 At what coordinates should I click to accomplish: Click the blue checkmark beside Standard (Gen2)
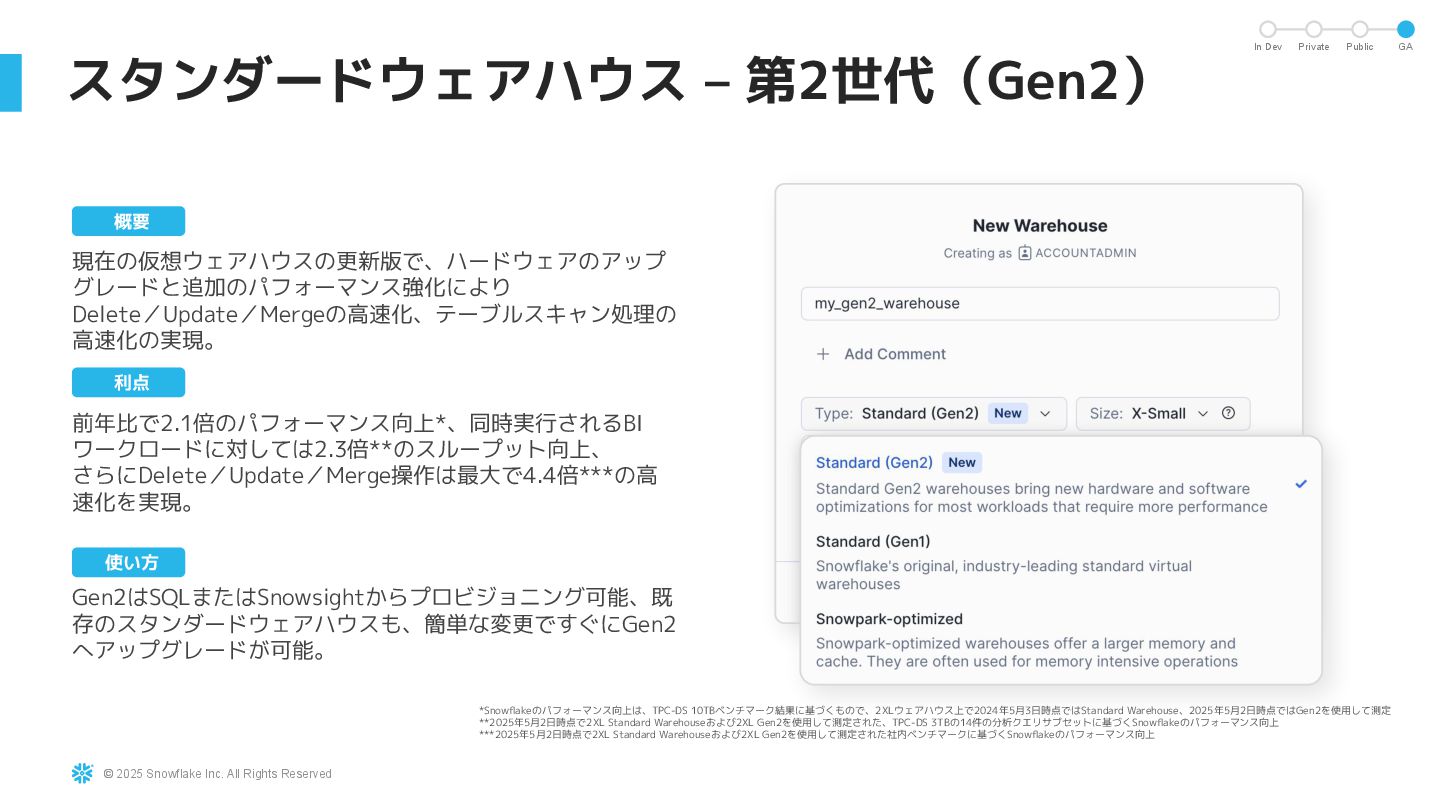point(1301,484)
